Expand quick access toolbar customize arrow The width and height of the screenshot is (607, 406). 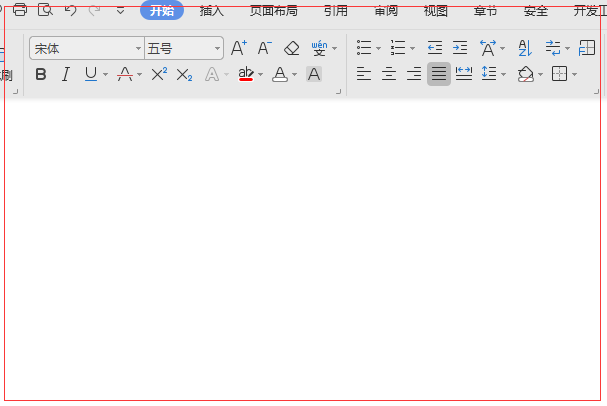pos(120,10)
